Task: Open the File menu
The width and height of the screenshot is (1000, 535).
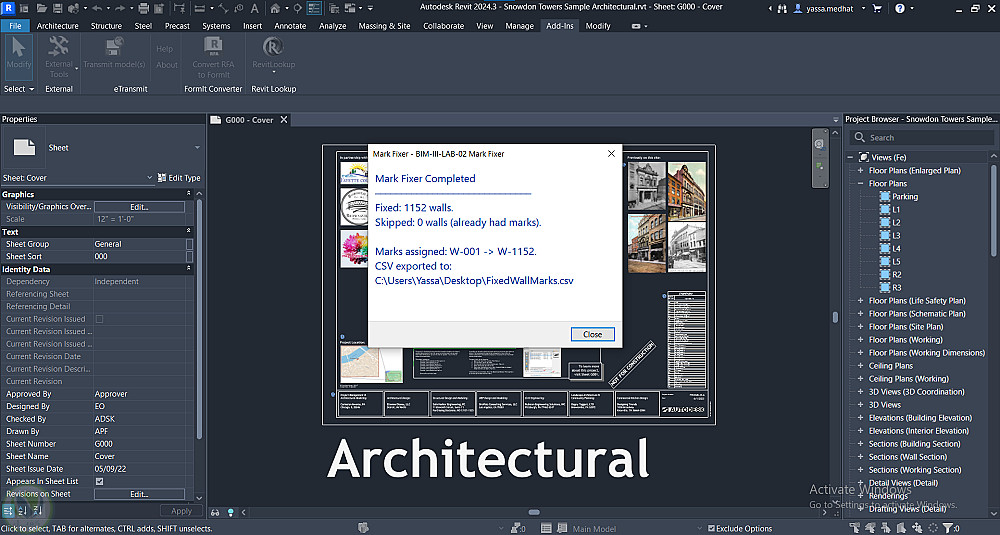Action: click(x=15, y=26)
